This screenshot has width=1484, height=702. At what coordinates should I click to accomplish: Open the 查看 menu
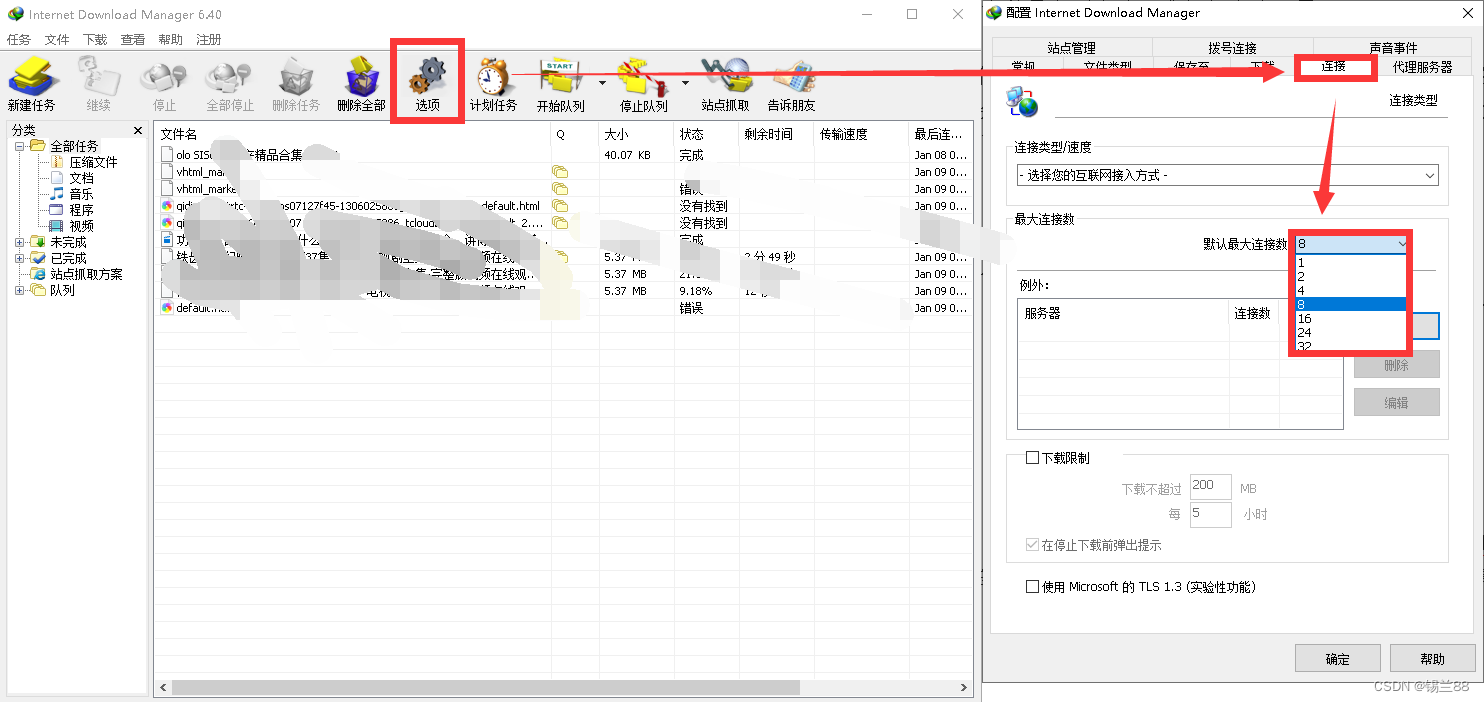click(133, 40)
